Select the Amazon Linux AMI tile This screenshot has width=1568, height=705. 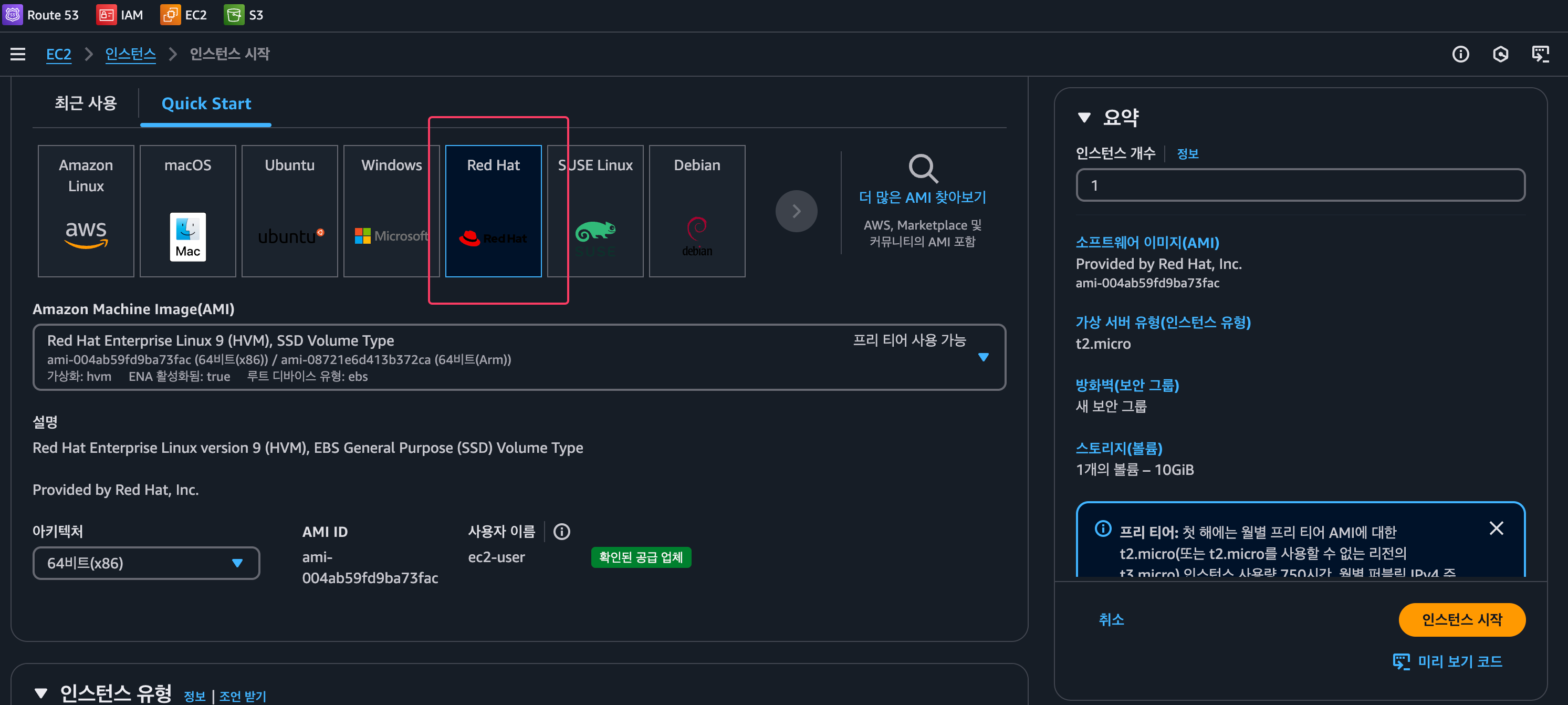86,211
